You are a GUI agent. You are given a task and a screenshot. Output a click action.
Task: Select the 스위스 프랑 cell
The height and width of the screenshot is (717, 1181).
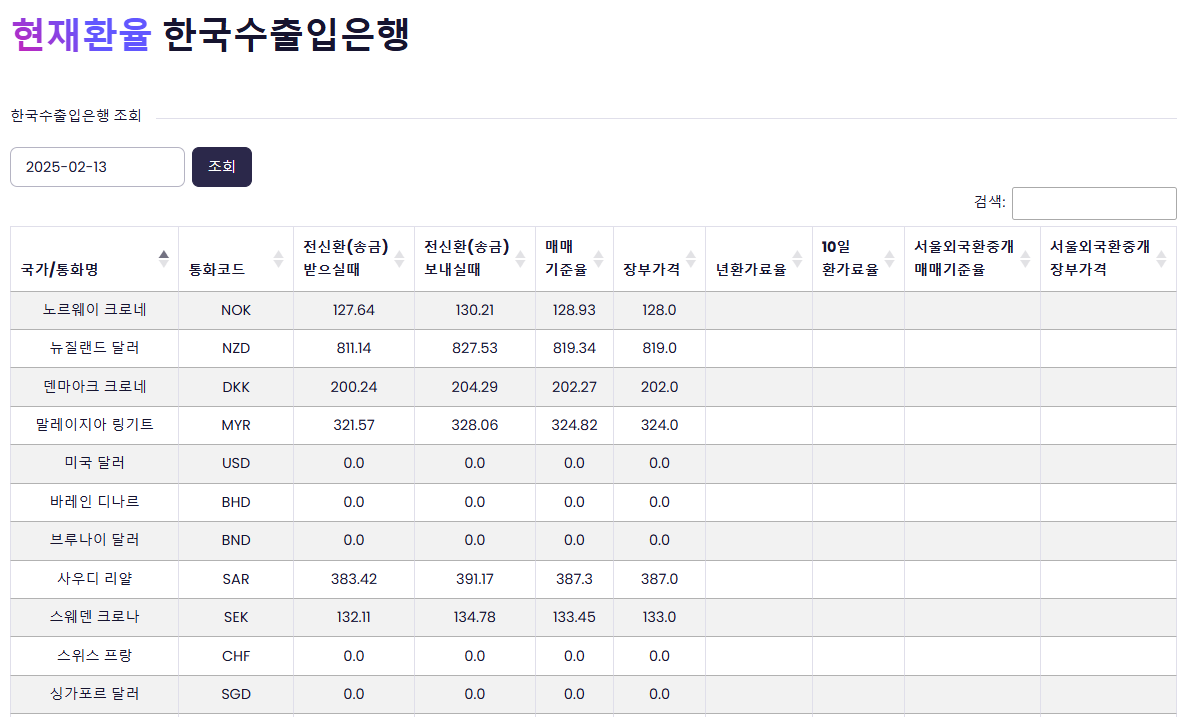pyautogui.click(x=94, y=655)
